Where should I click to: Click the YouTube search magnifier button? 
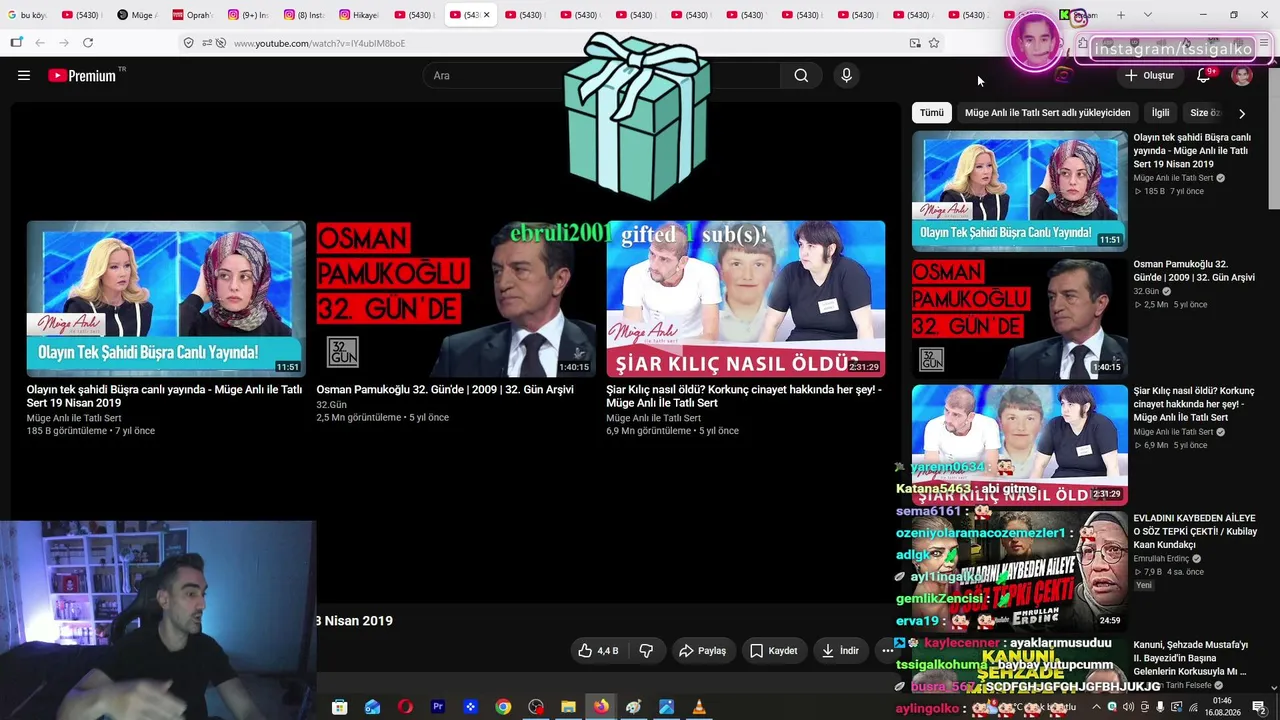point(801,75)
